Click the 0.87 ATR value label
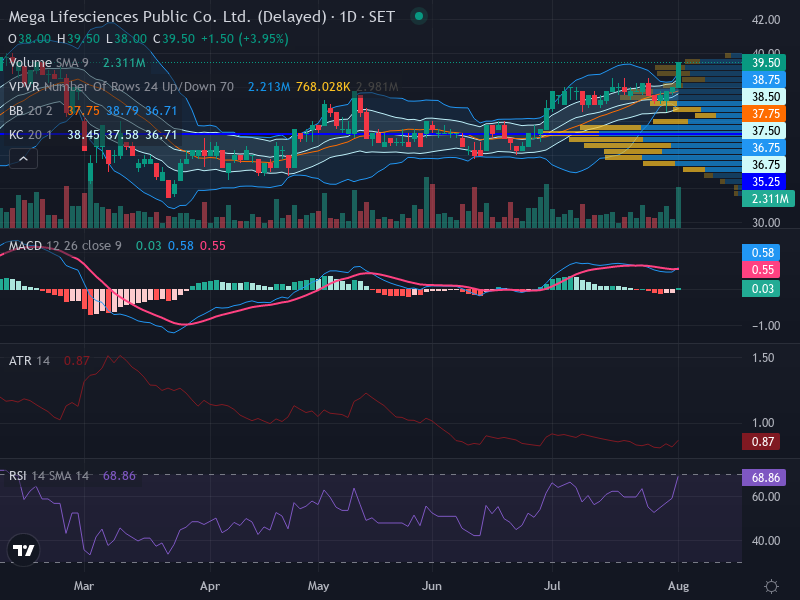 760,441
